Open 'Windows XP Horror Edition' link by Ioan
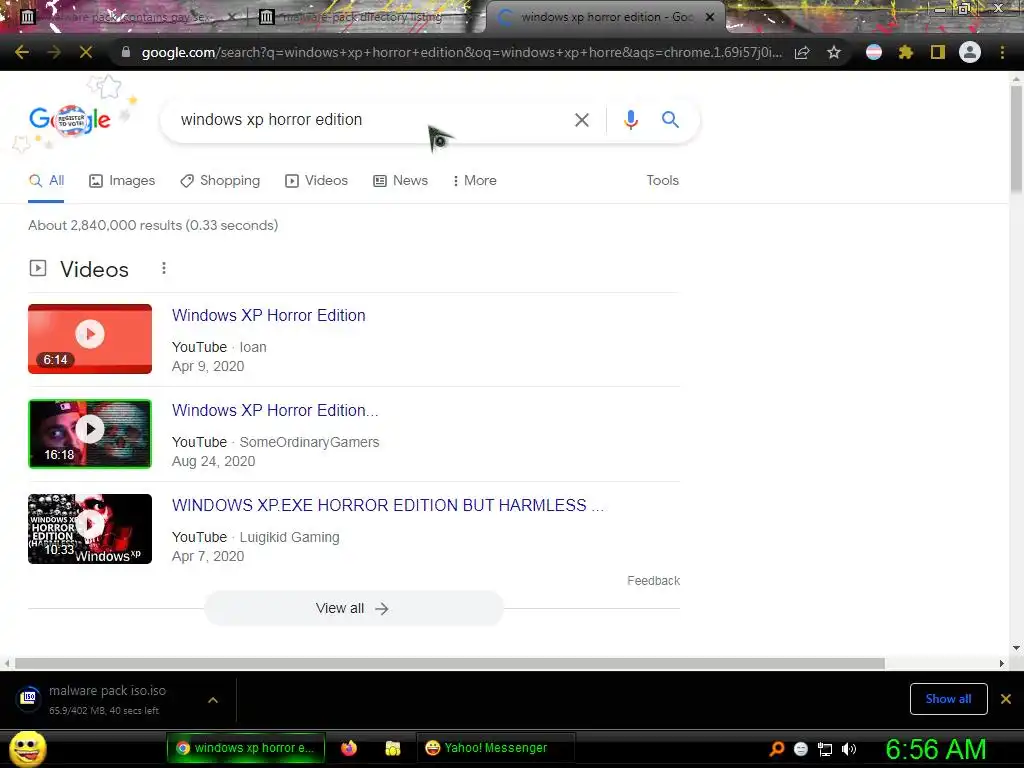Image resolution: width=1024 pixels, height=768 pixels. pyautogui.click(x=268, y=315)
